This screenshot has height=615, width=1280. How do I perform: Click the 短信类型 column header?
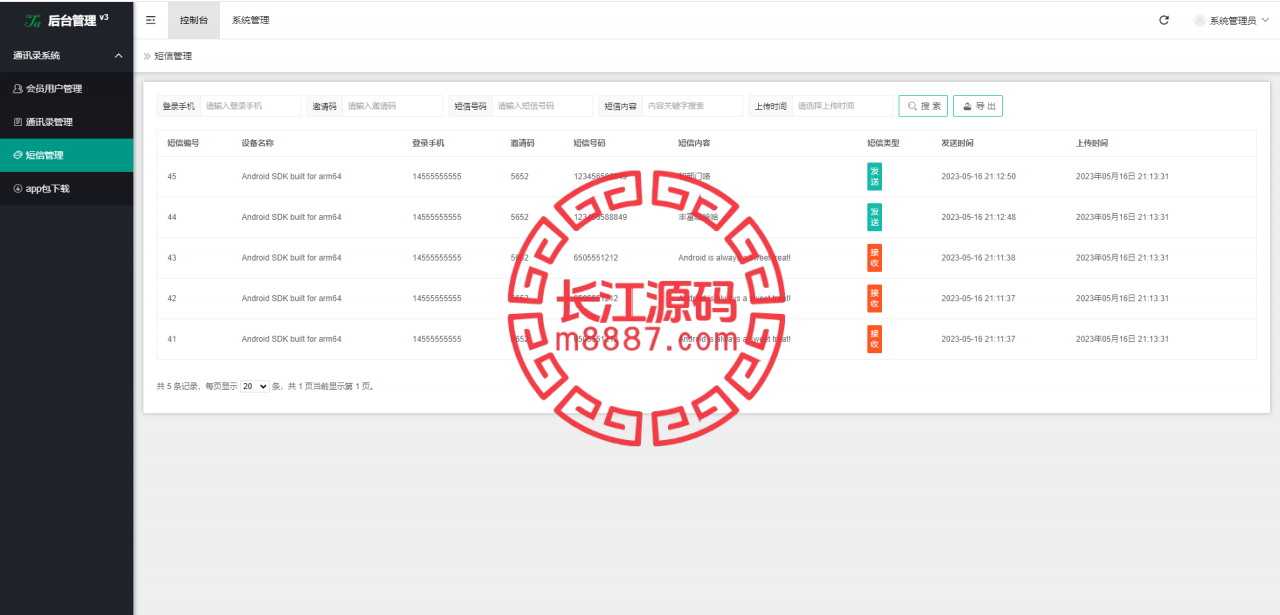coord(883,143)
